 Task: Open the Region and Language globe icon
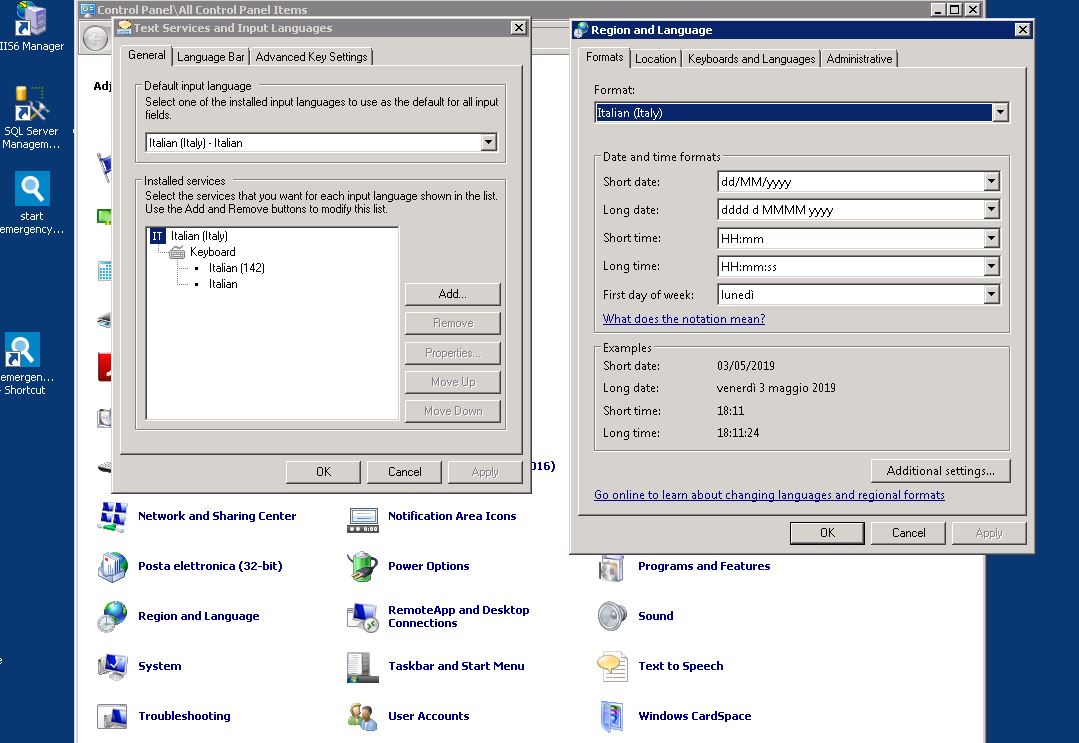click(x=113, y=616)
